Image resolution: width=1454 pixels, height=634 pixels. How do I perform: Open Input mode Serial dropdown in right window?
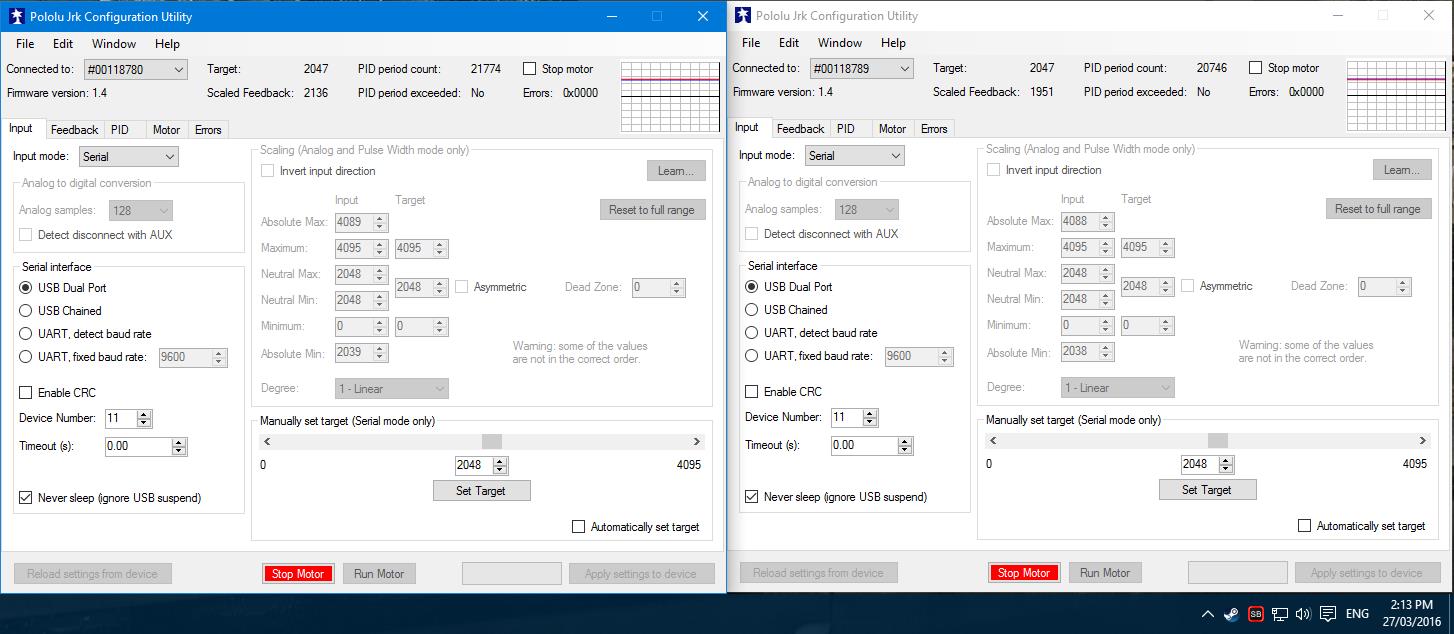pyautogui.click(x=855, y=156)
